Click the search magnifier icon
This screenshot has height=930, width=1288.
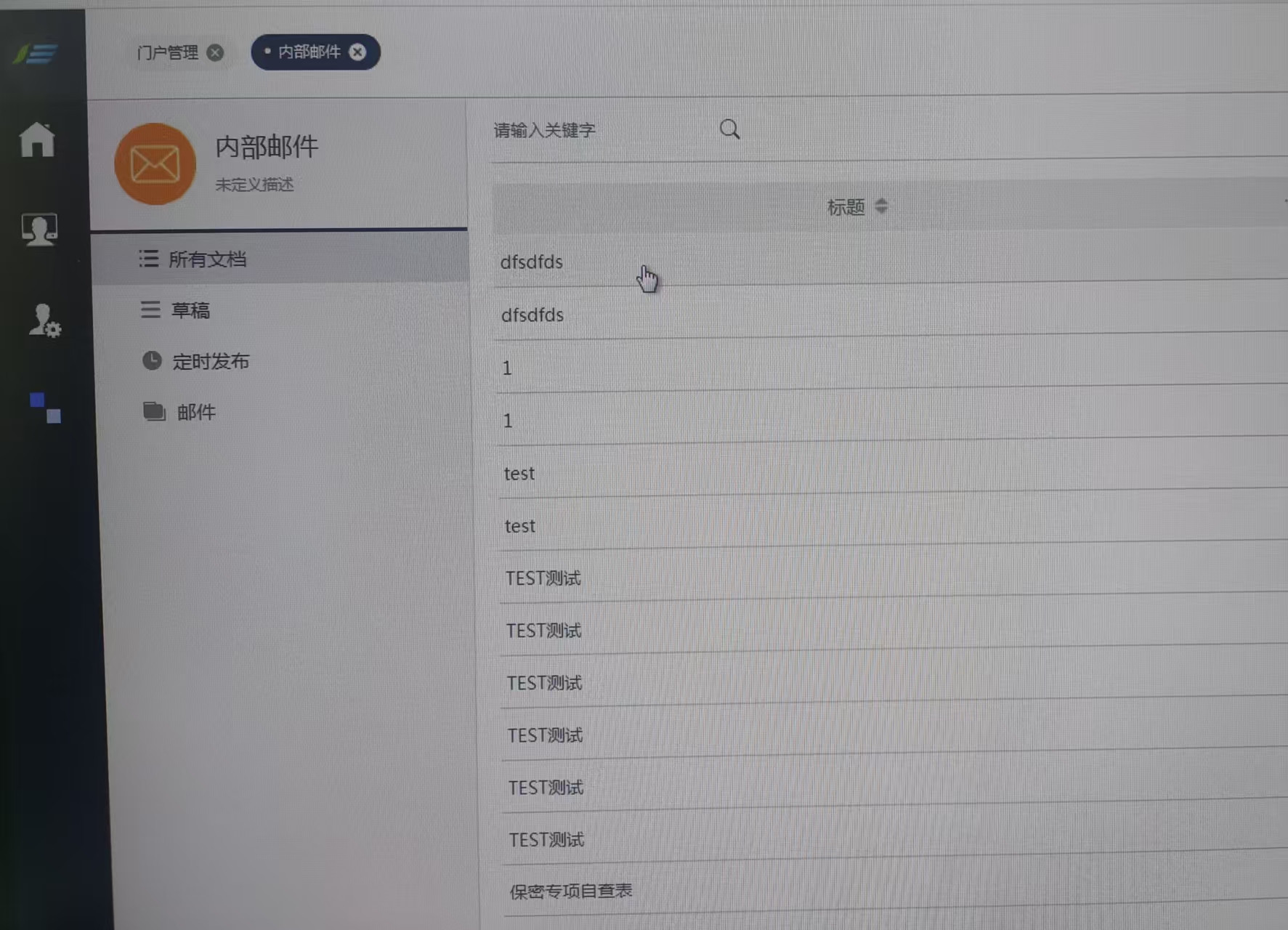click(x=729, y=129)
